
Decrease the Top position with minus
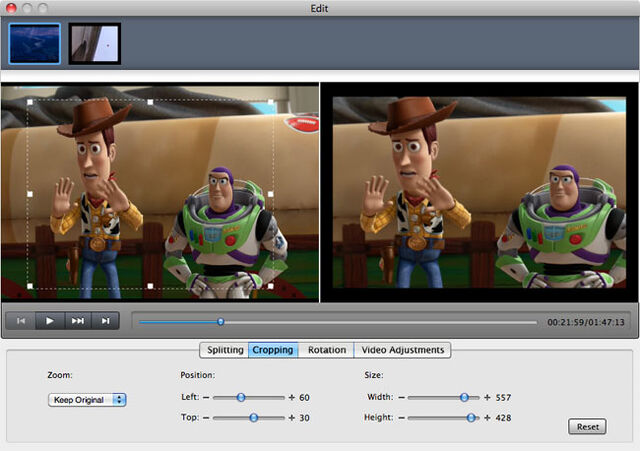(x=206, y=418)
